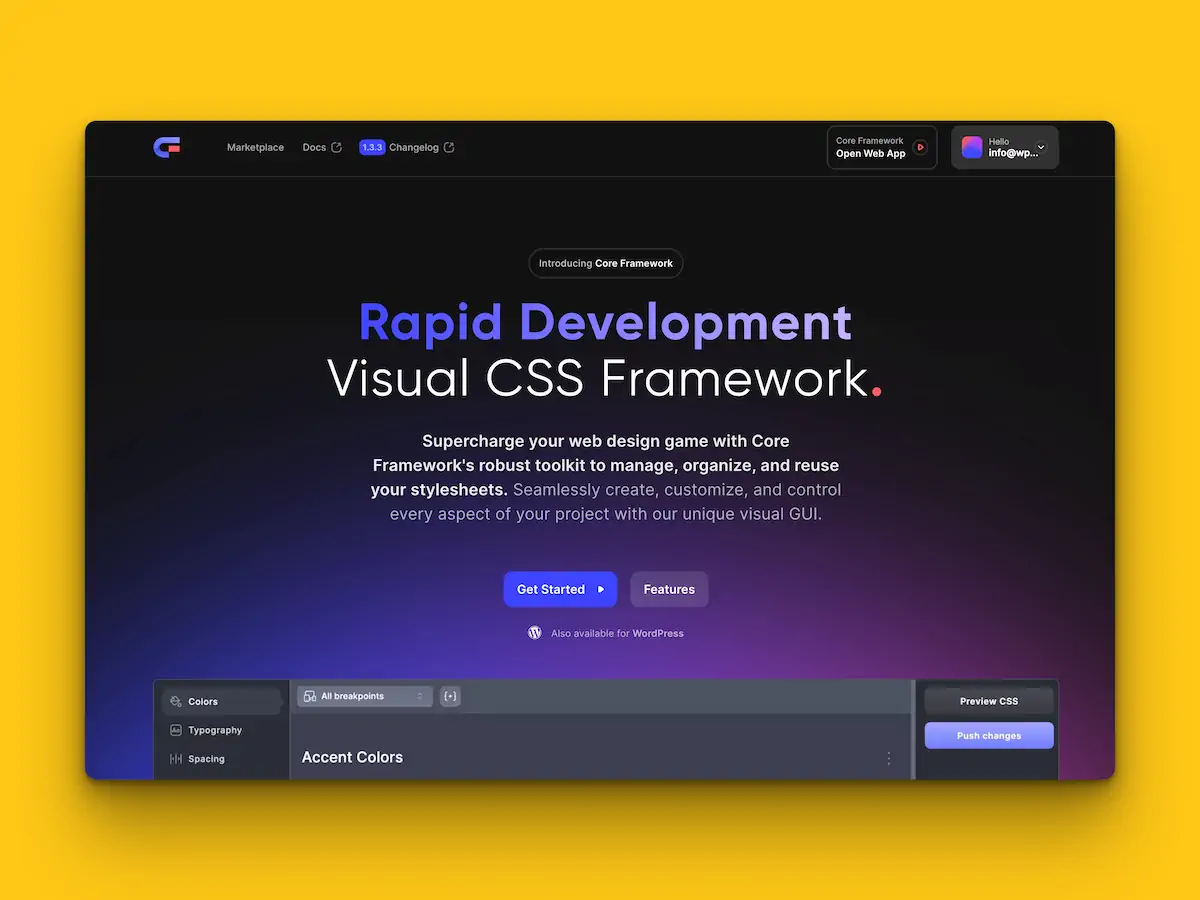
Task: Click the Get Started button
Action: click(560, 589)
